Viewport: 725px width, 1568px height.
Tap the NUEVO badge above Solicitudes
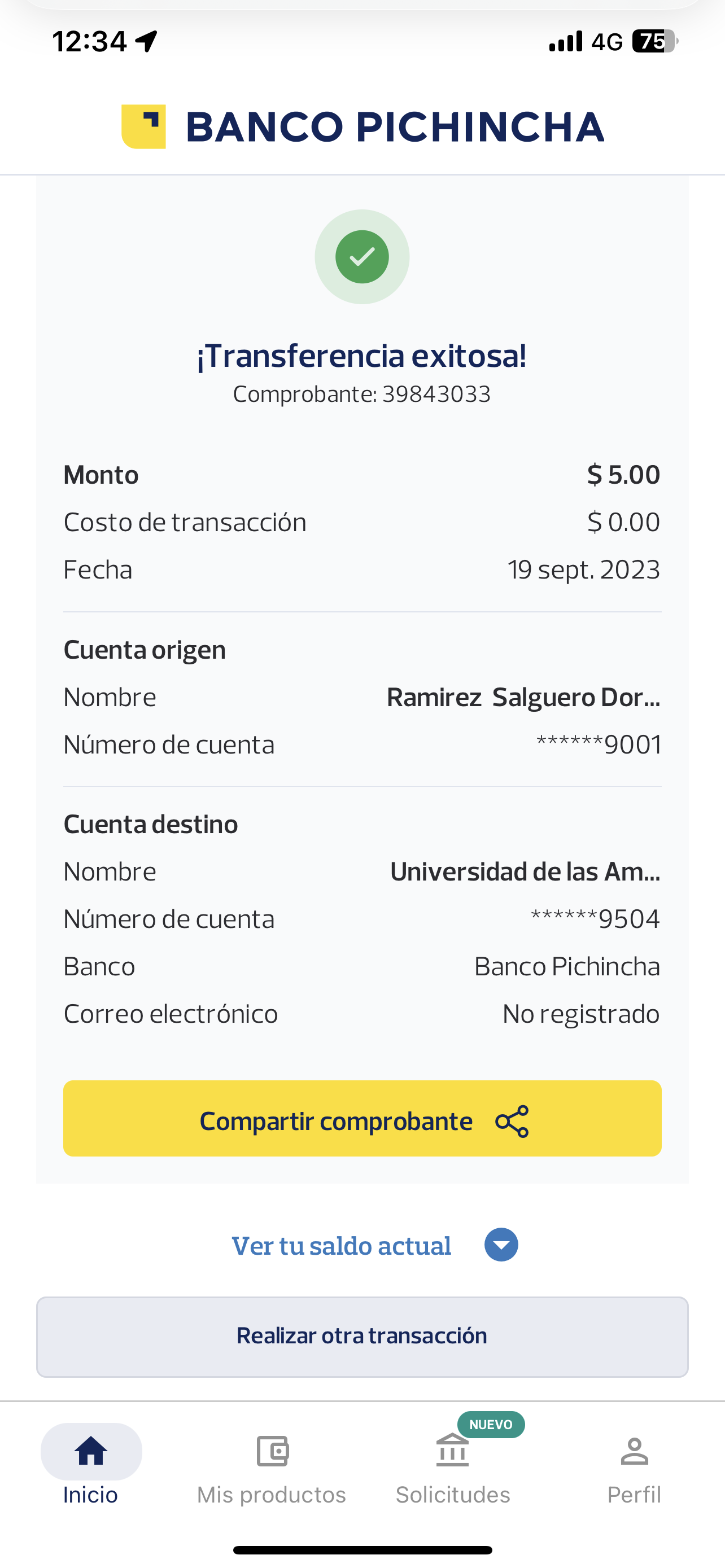point(491,1425)
